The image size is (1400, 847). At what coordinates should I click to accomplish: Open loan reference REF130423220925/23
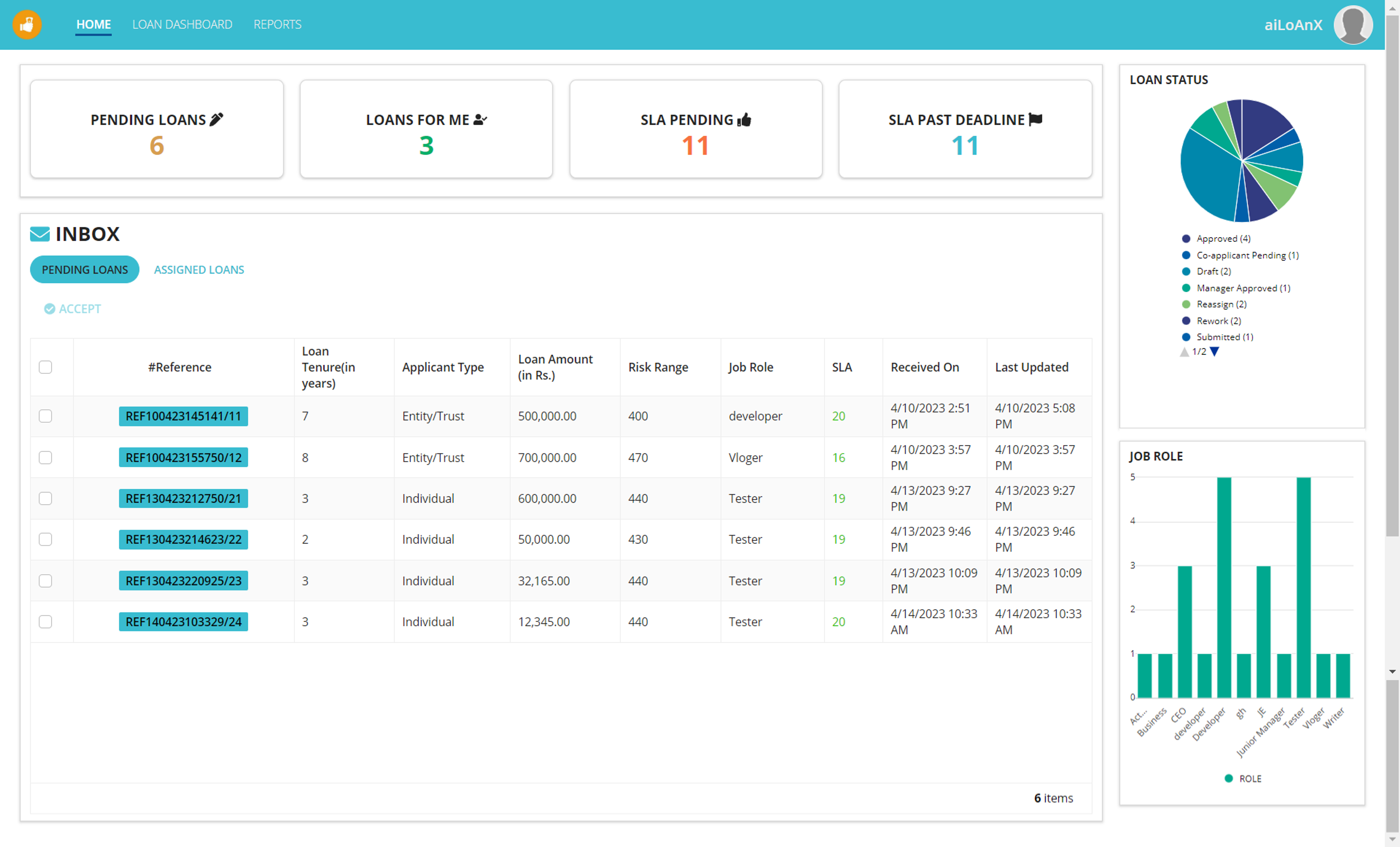(183, 581)
